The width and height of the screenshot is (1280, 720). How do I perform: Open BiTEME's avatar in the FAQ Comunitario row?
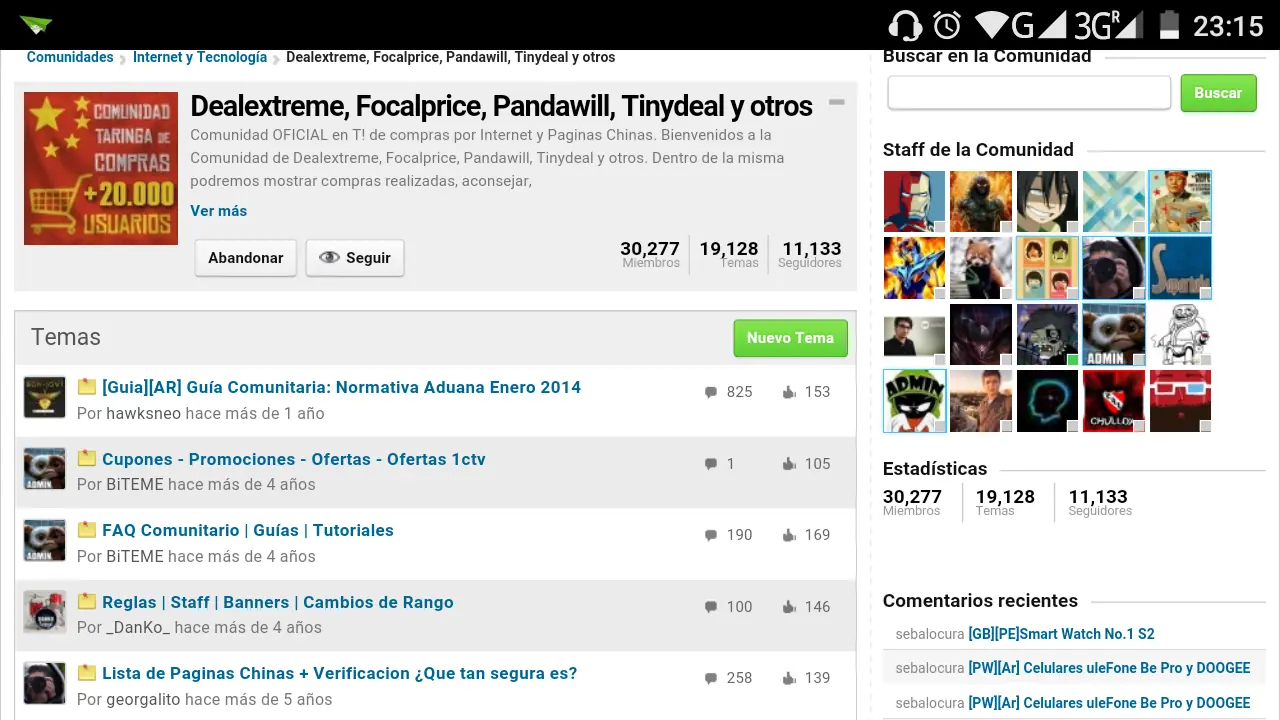click(45, 541)
